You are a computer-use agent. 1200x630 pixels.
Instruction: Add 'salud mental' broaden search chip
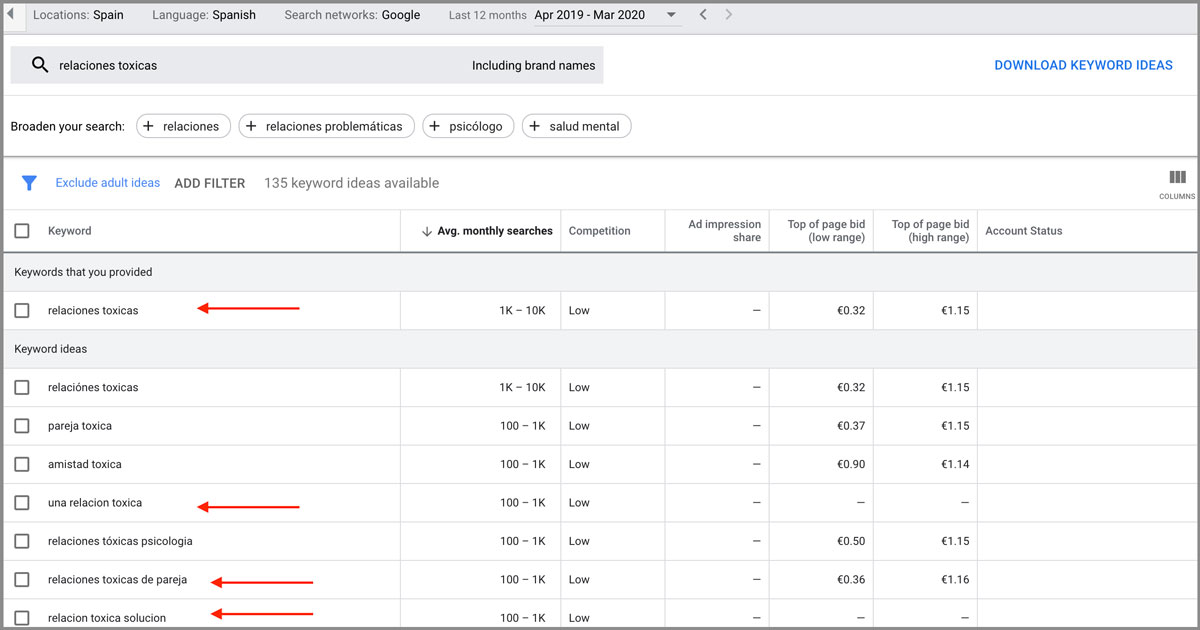576,126
